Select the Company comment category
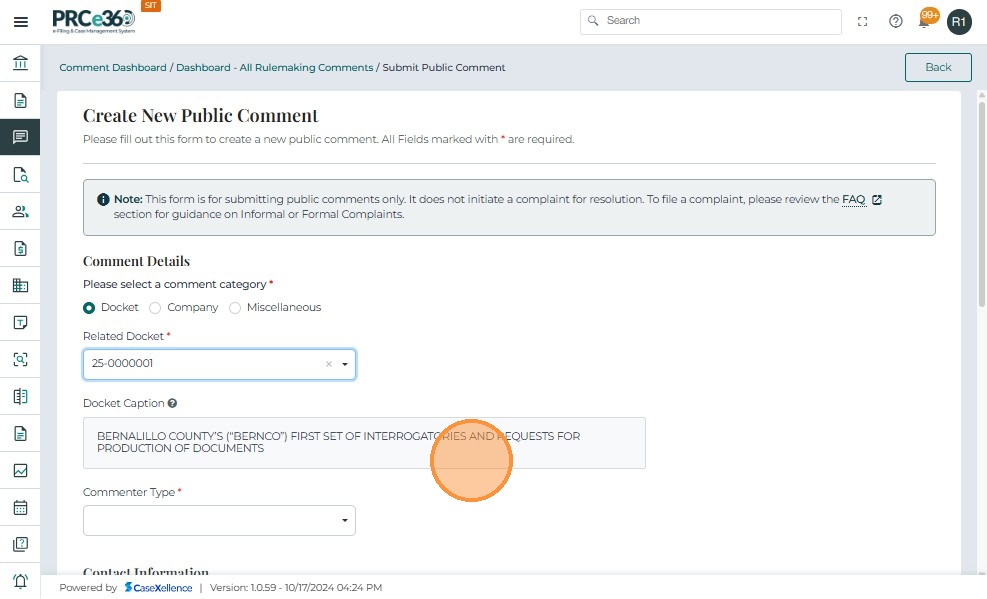987x599 pixels. (155, 308)
